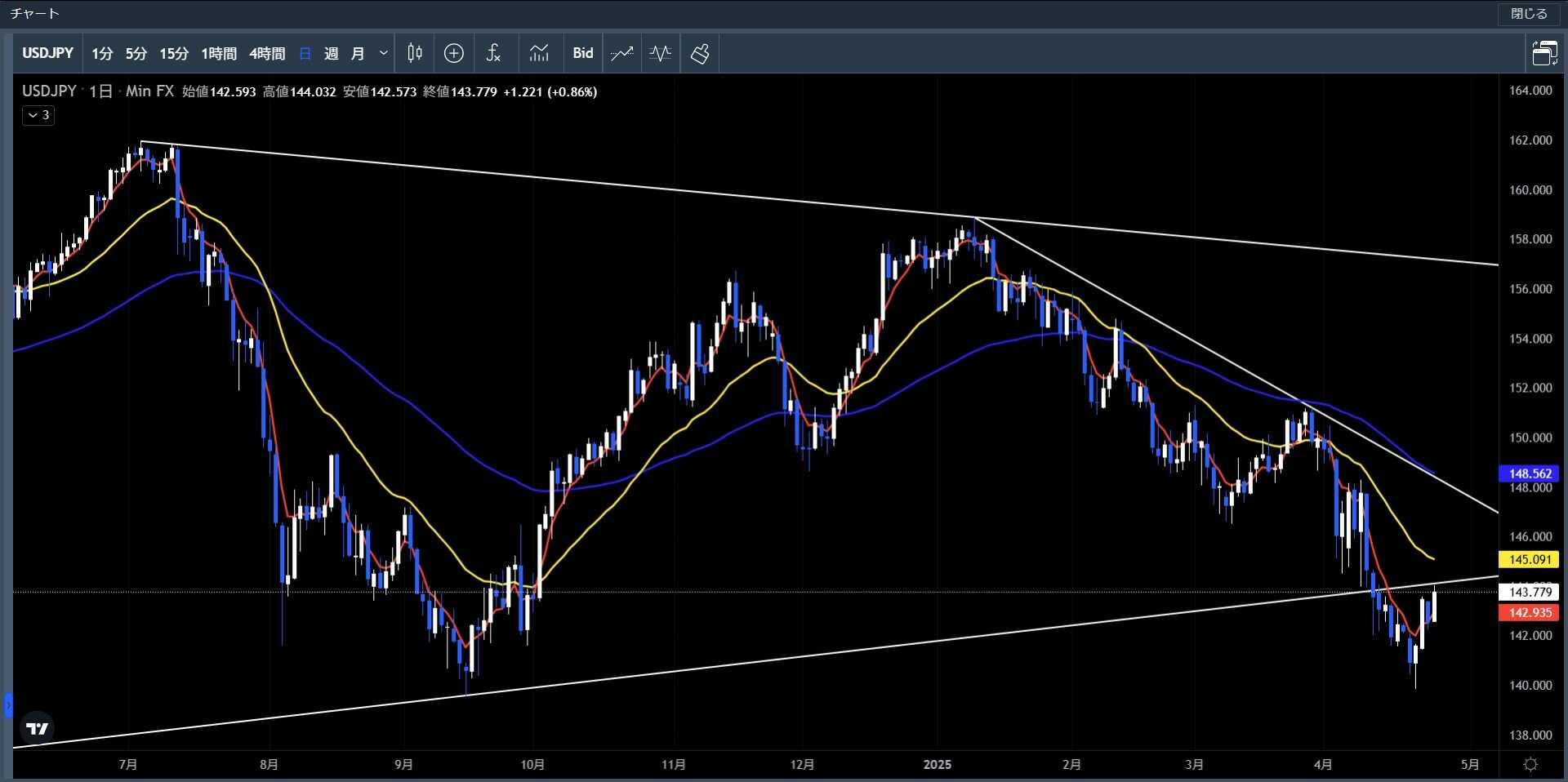Switch to the 1時間 timeframe
Screen dimensions: 1568x782
tap(219, 53)
